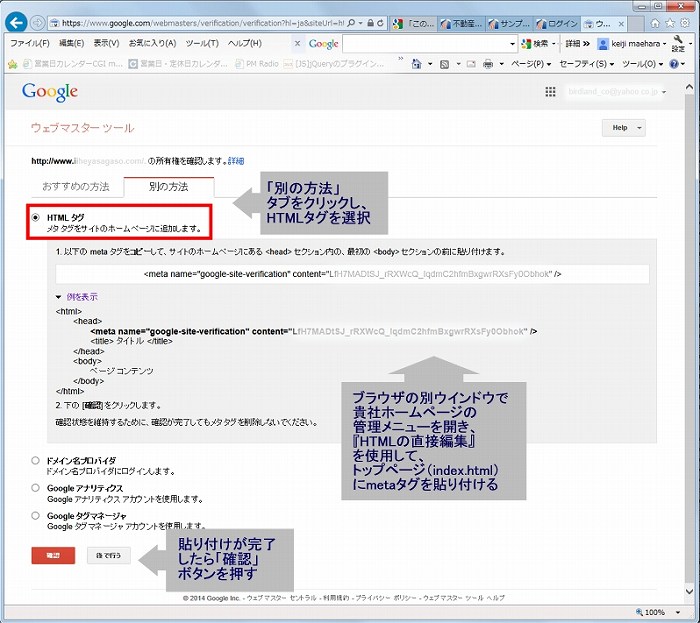700x623 pixels.
Task: Open Google toolbar 設定 wrench settings
Action: 678,43
